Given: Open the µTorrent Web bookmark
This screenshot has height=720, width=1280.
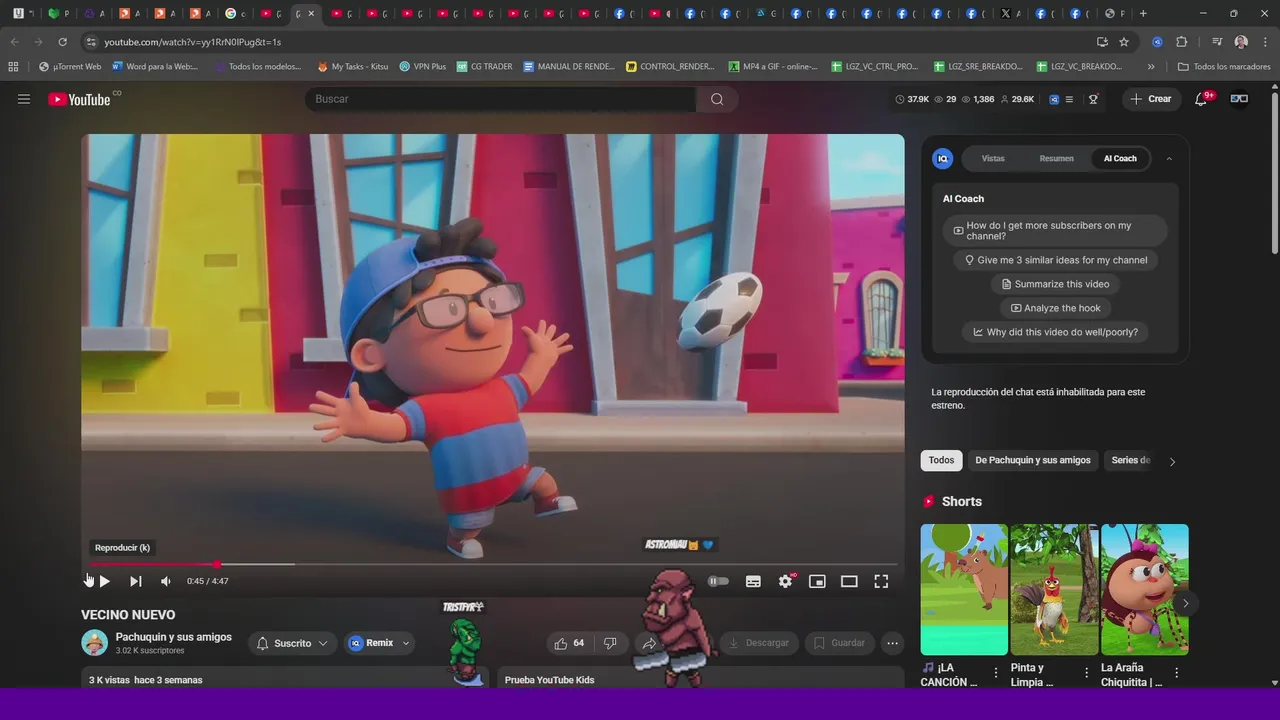Looking at the screenshot, I should pyautogui.click(x=70, y=67).
